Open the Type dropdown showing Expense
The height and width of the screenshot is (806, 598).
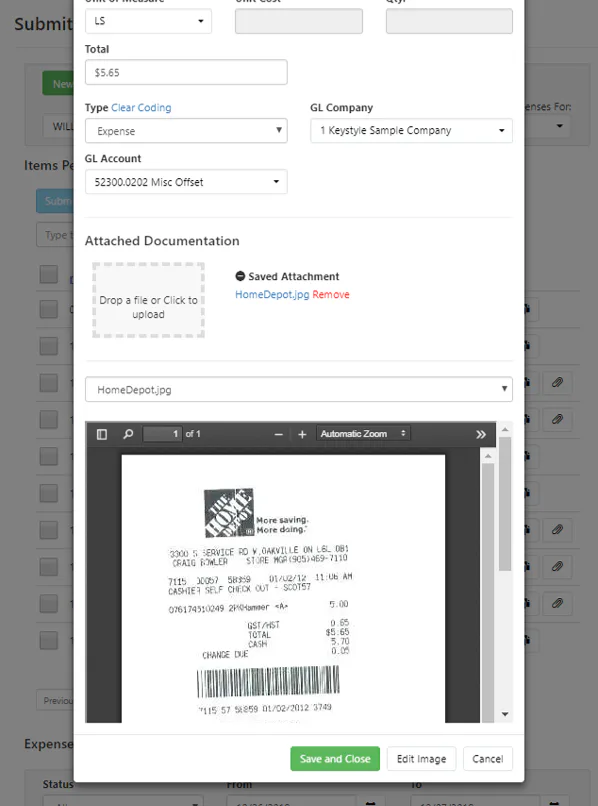tap(186, 131)
